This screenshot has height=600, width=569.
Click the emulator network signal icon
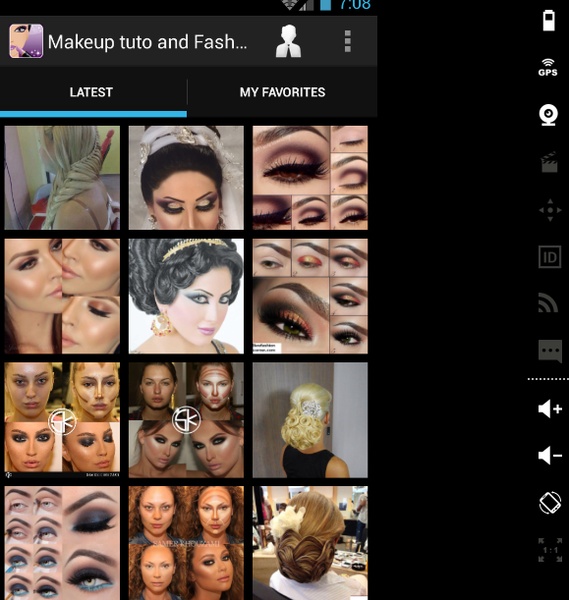point(548,302)
